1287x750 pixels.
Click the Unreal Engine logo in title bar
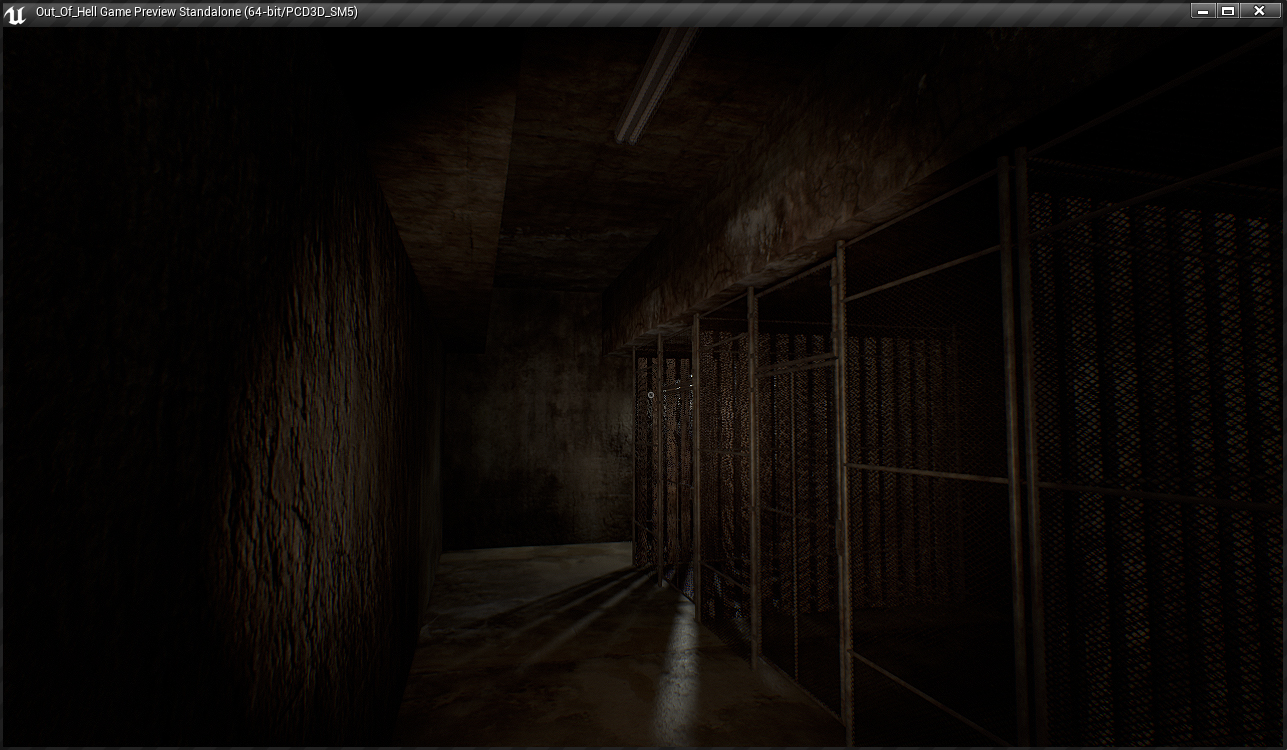tap(15, 13)
